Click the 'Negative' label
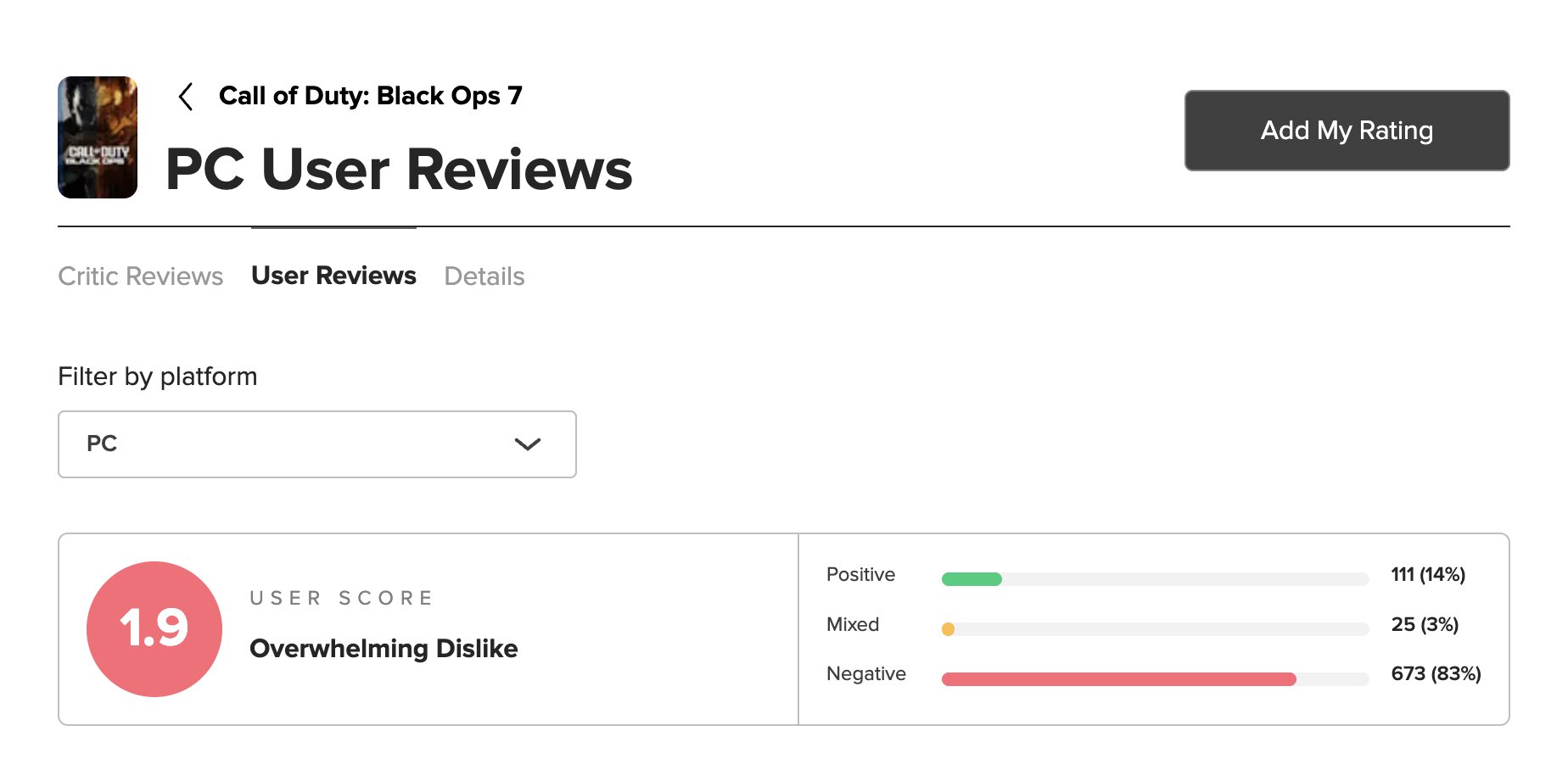 point(866,674)
